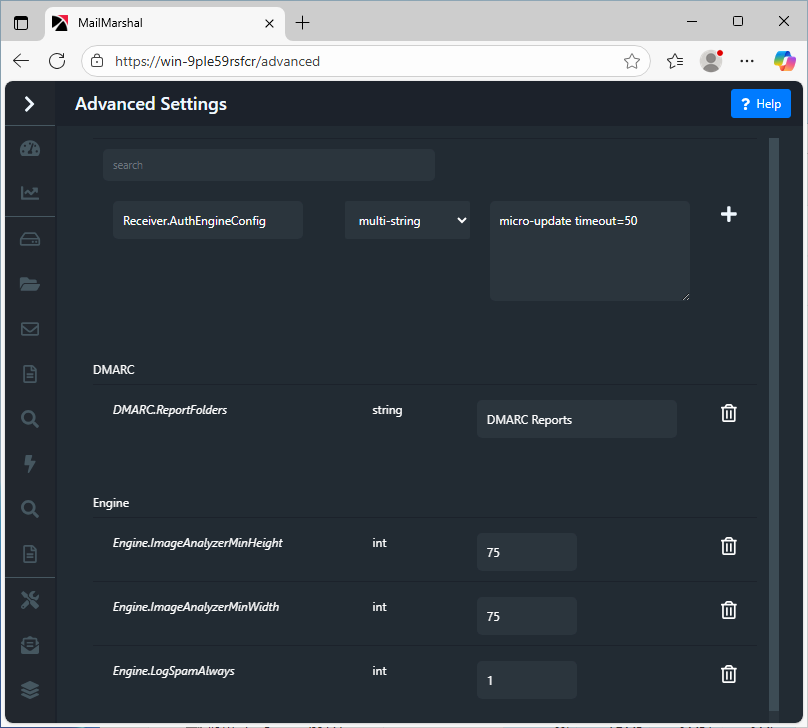The width and height of the screenshot is (808, 728).
Task: Click the hard drive icon in sidebar
Action: [x=30, y=239]
